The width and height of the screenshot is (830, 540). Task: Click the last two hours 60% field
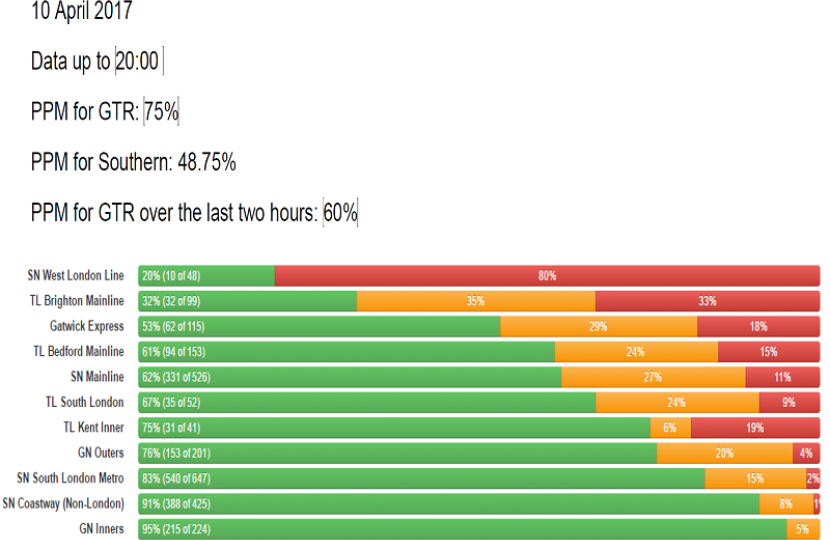(340, 213)
